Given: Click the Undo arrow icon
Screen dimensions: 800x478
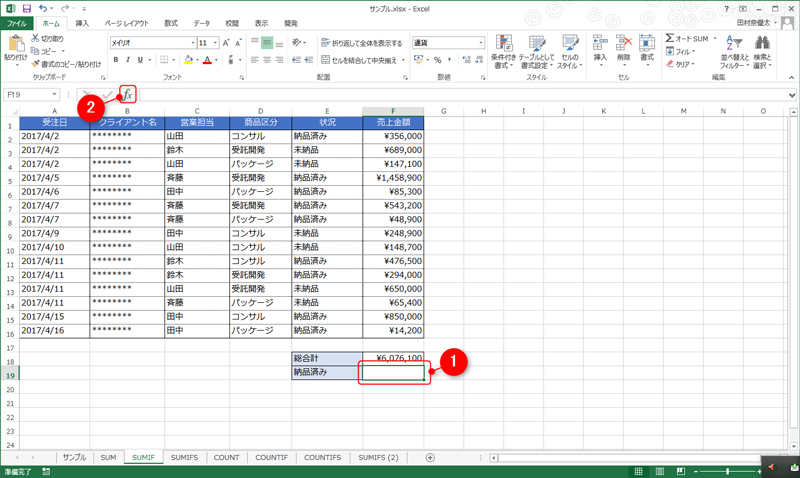Looking at the screenshot, I should 43,9.
